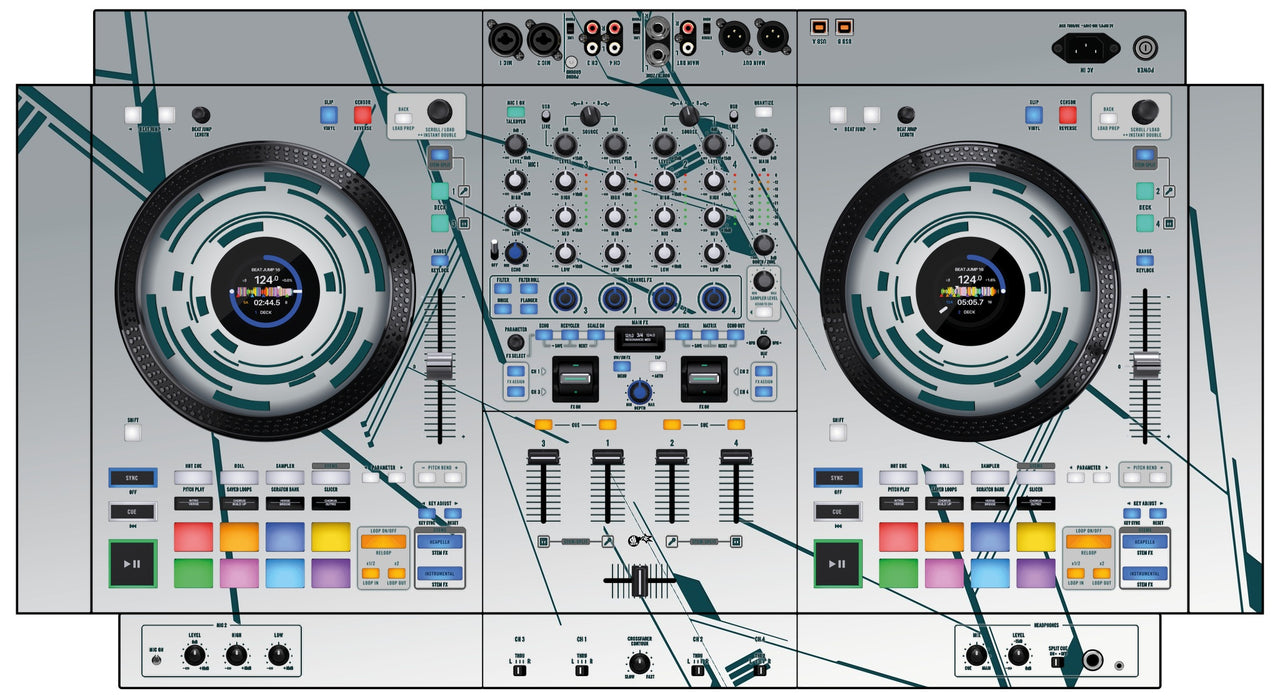
Task: Trigger the green performance pad on left deck
Action: pos(193,573)
